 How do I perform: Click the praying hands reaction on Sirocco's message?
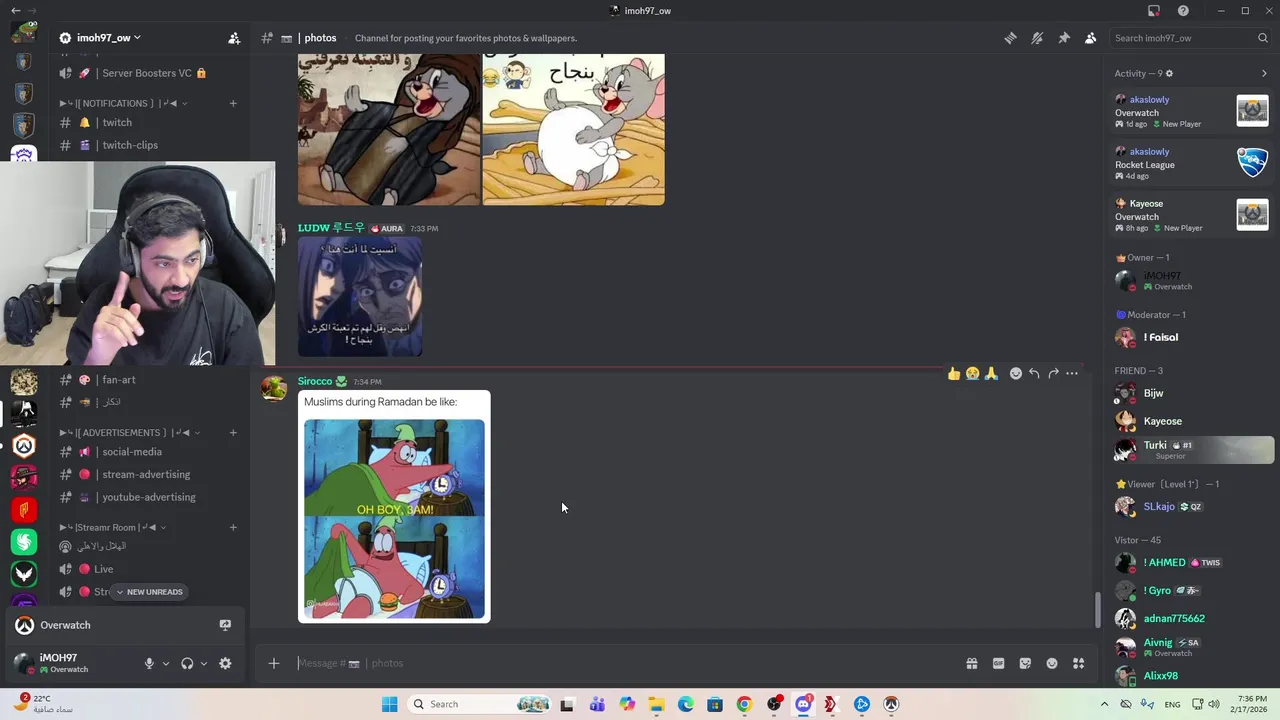991,373
